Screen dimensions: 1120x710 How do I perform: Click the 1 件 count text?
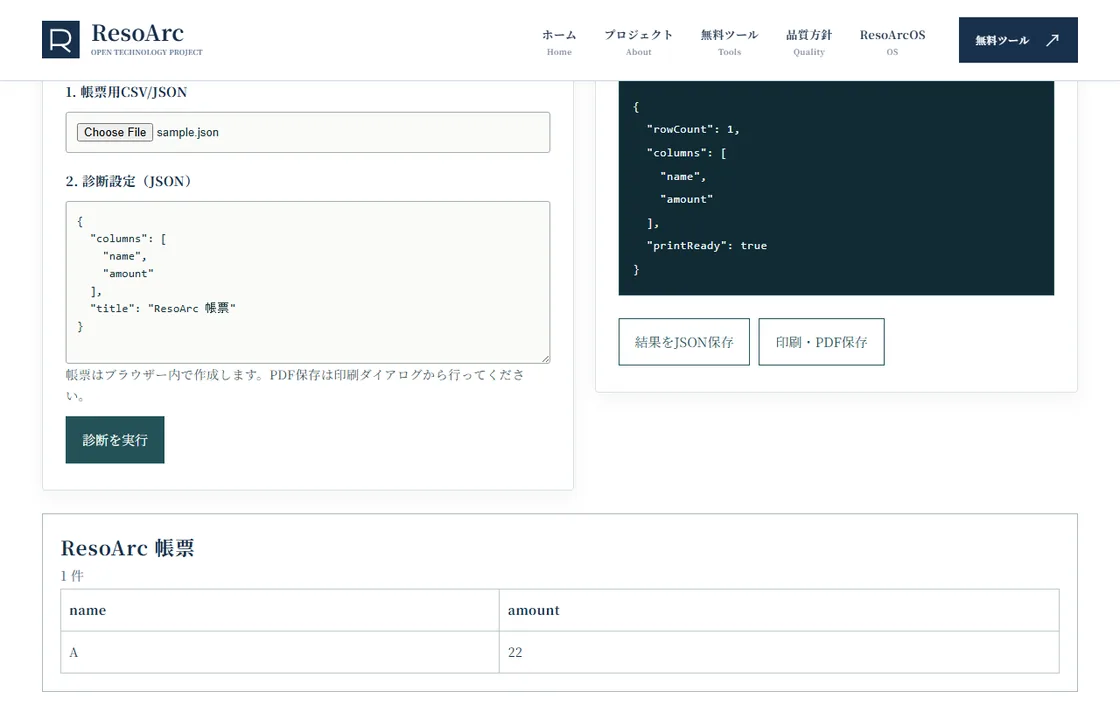tap(72, 576)
